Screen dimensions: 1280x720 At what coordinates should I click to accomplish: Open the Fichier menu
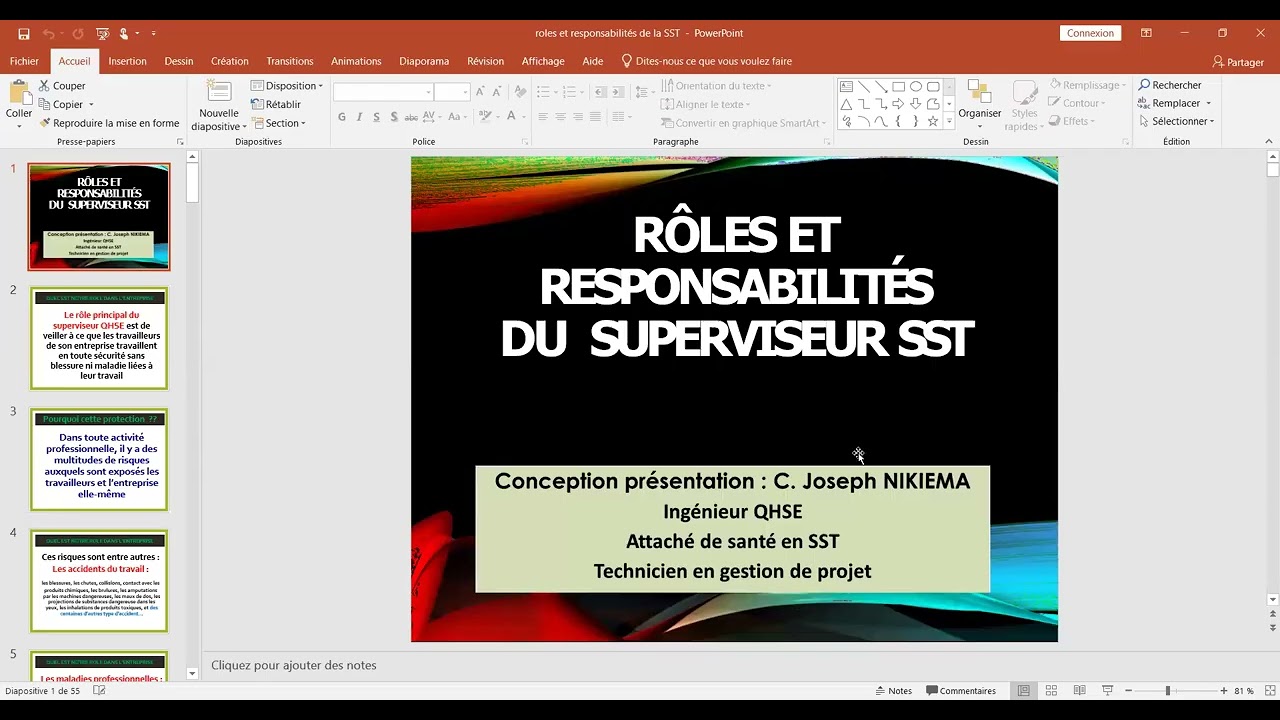(x=24, y=61)
